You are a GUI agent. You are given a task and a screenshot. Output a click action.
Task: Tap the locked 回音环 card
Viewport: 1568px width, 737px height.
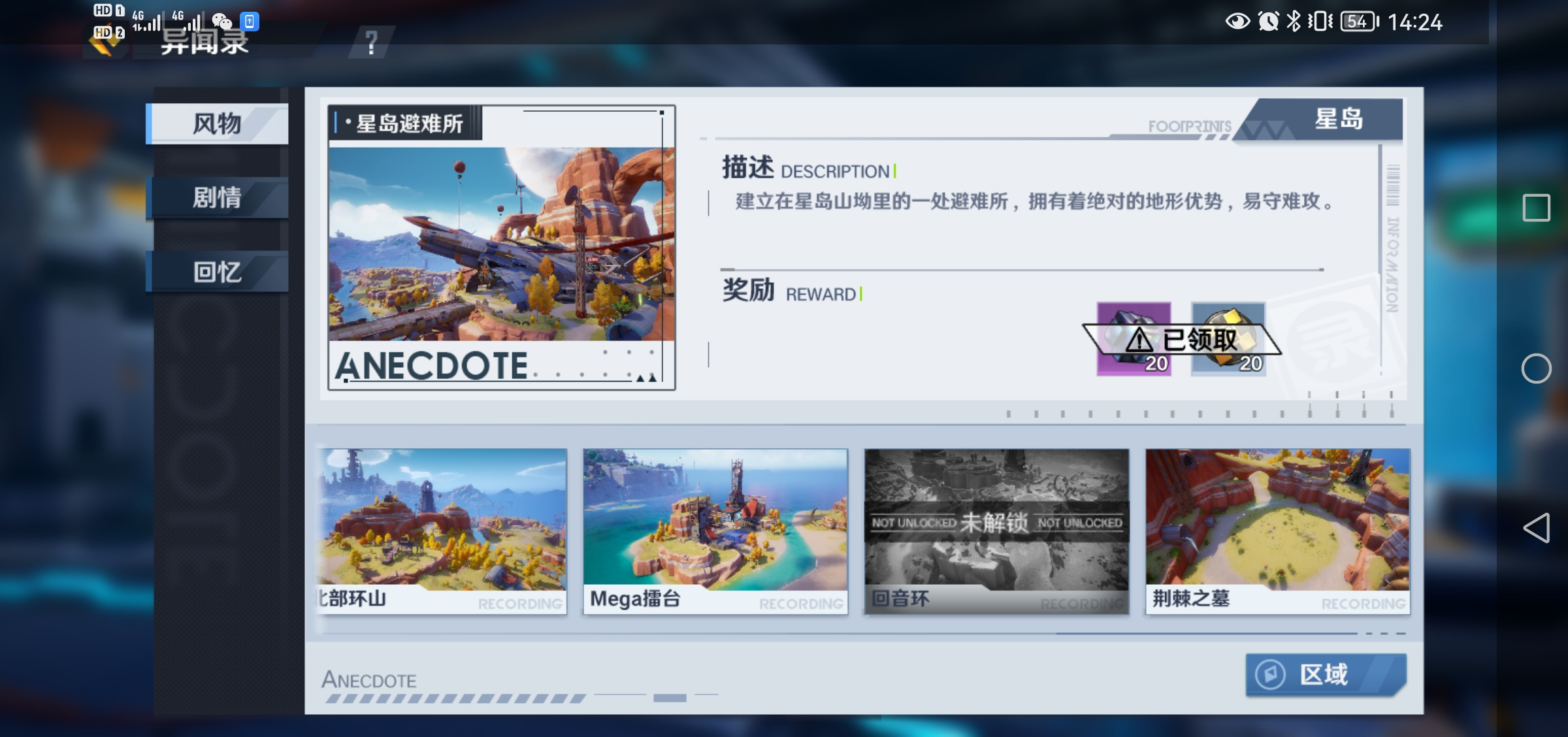coord(996,531)
